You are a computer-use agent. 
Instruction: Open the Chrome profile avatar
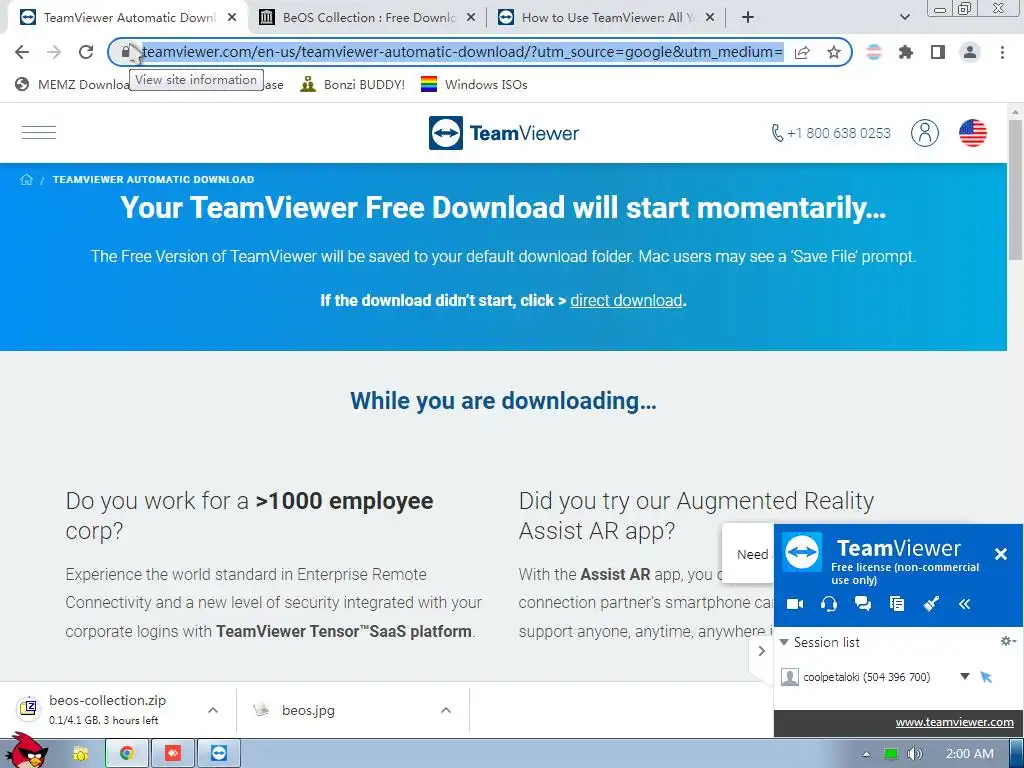970,52
